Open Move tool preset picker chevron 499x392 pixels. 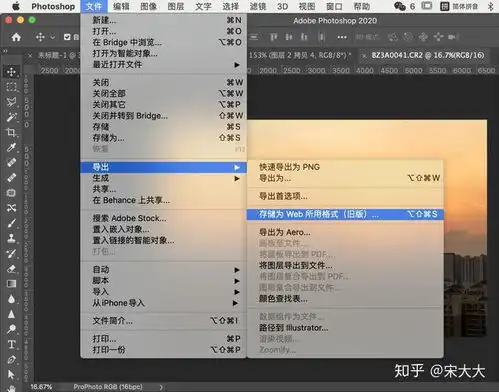click(53, 37)
